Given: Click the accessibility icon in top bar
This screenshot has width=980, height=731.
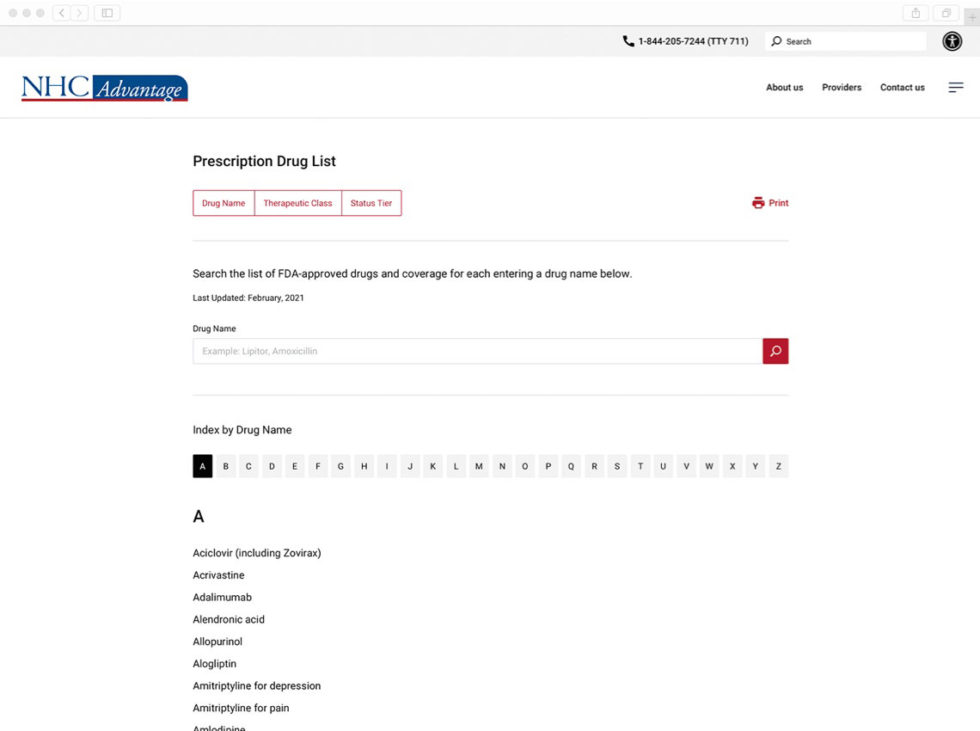Looking at the screenshot, I should coord(952,41).
